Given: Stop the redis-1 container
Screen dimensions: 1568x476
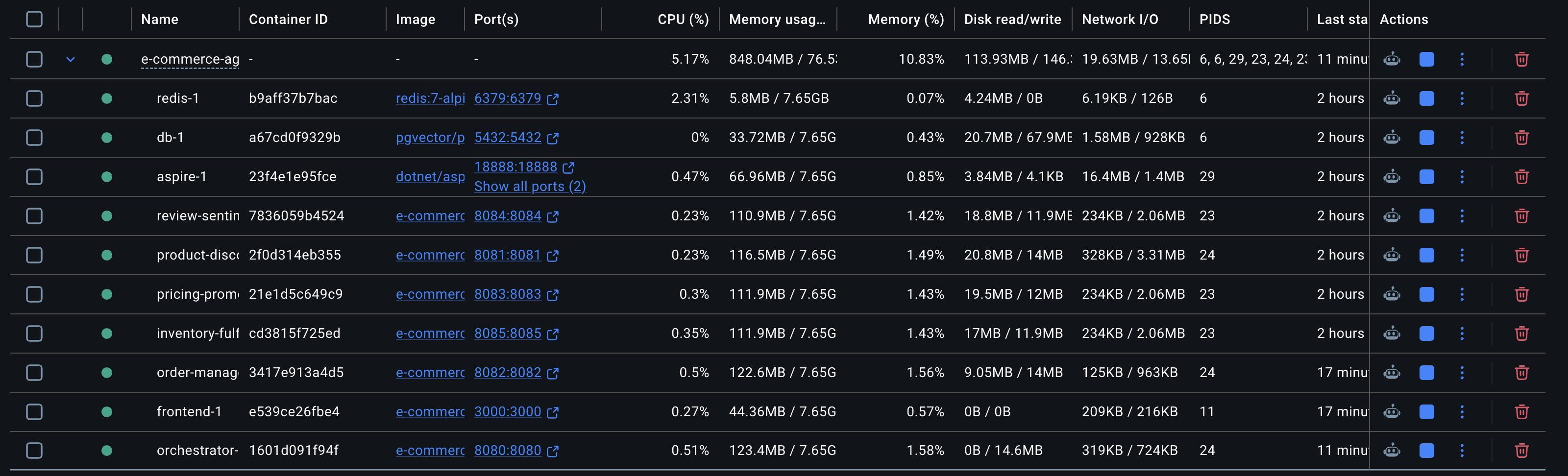Looking at the screenshot, I should pos(1427,98).
